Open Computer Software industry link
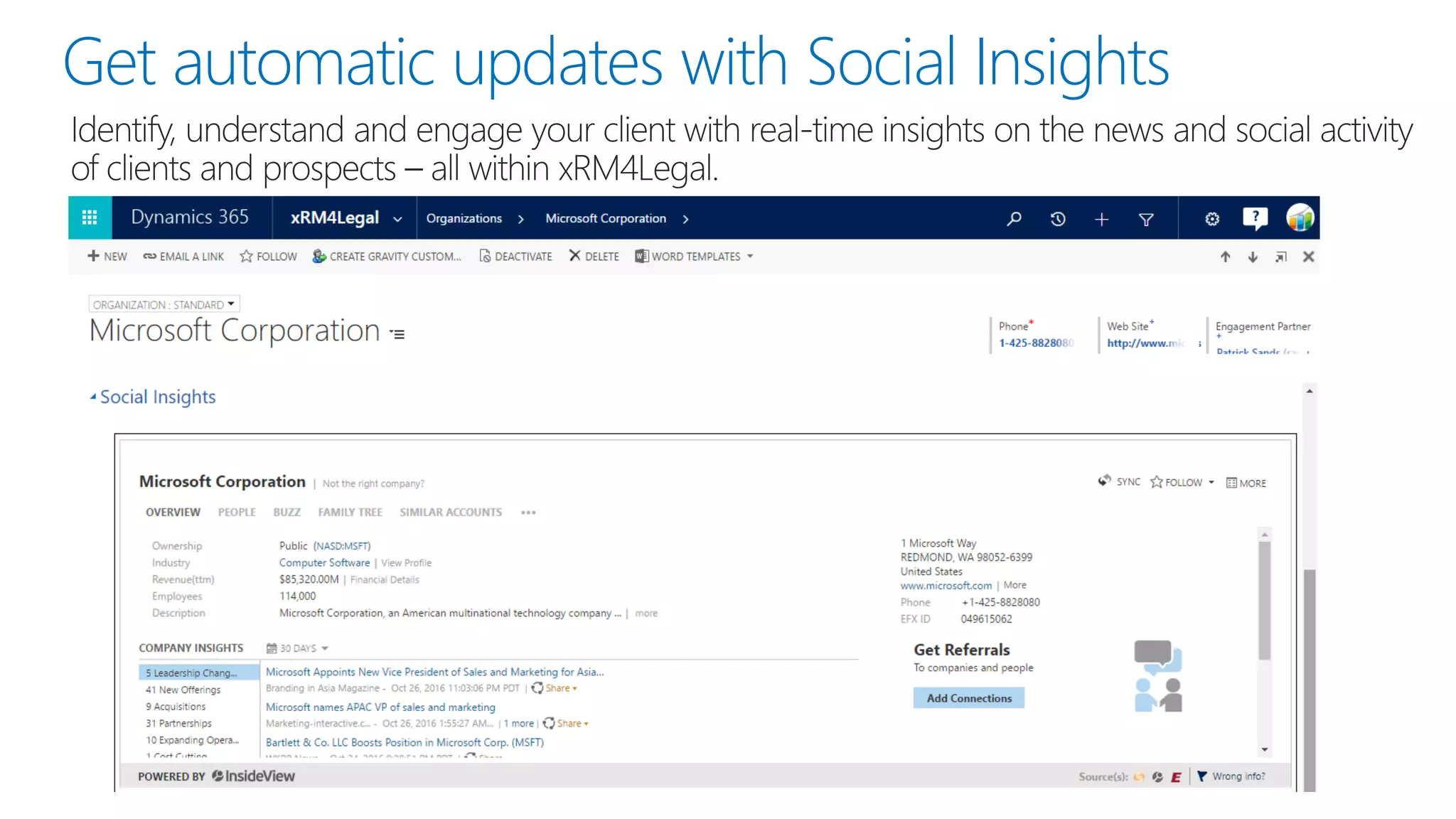The width and height of the screenshot is (1456, 819). (x=324, y=562)
